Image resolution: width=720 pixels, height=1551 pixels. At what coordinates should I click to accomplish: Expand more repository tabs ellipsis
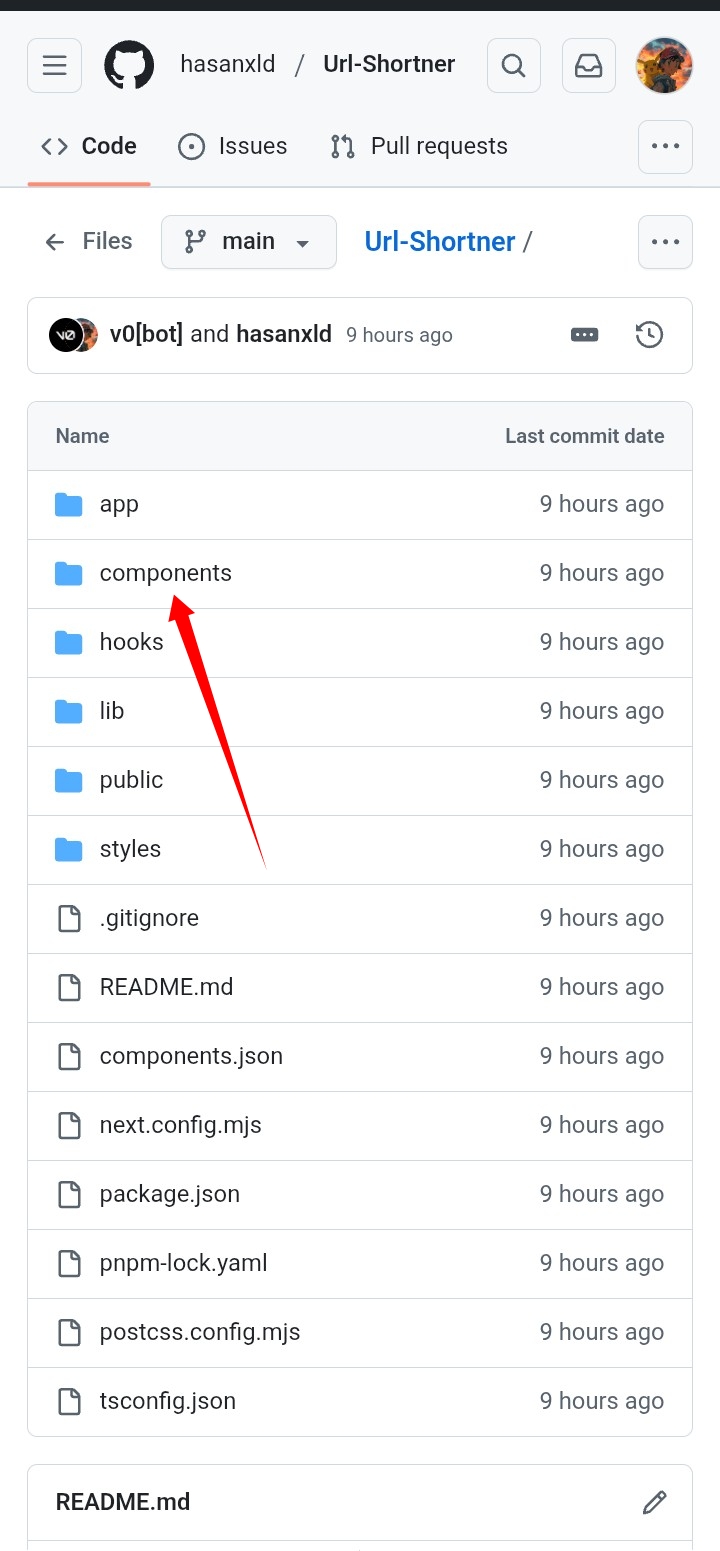point(665,147)
